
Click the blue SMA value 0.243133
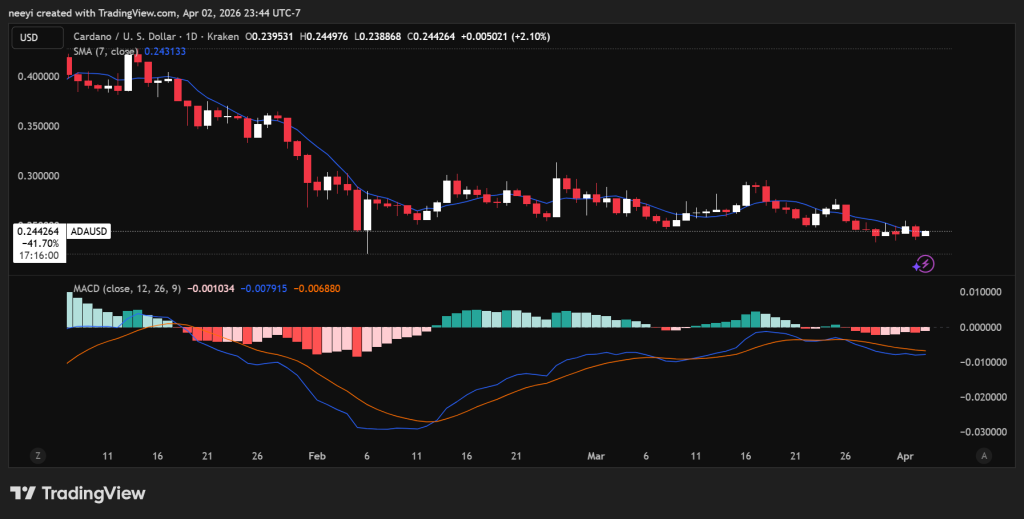coord(164,50)
